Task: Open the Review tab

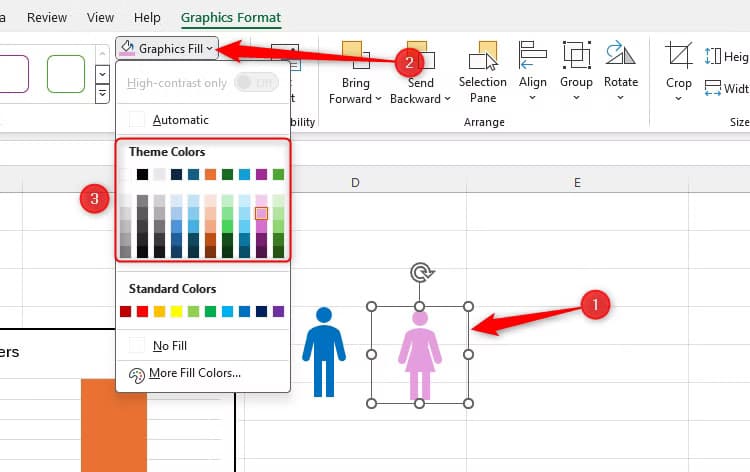Action: (47, 18)
